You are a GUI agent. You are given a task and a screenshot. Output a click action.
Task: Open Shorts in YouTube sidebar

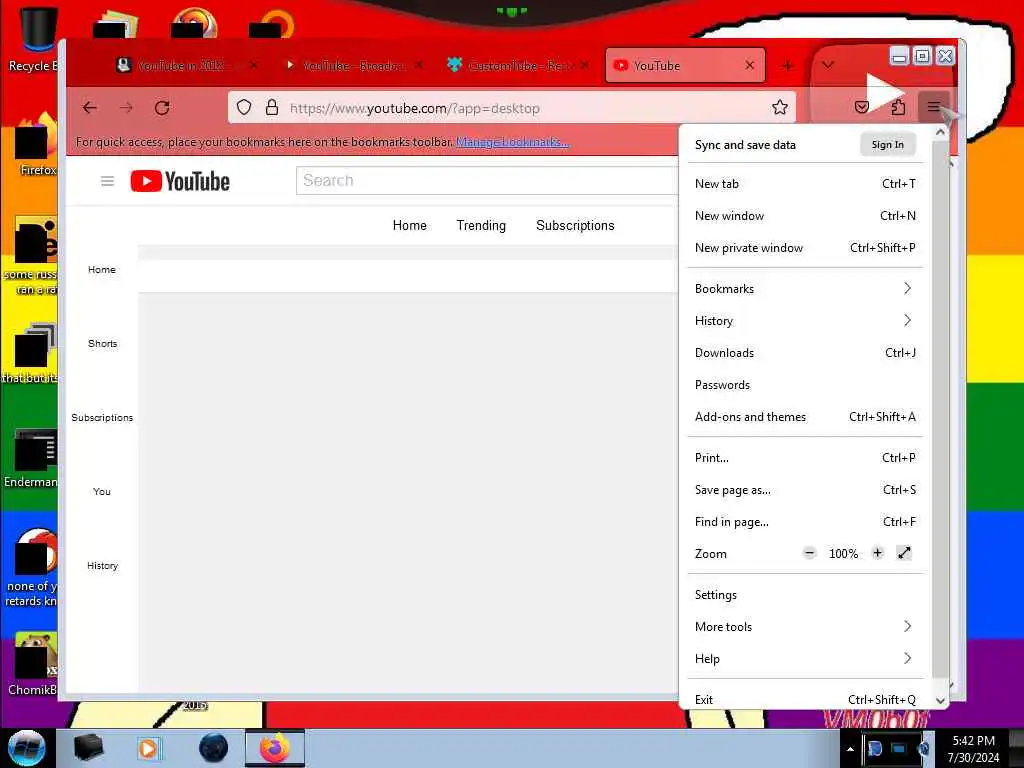click(103, 344)
